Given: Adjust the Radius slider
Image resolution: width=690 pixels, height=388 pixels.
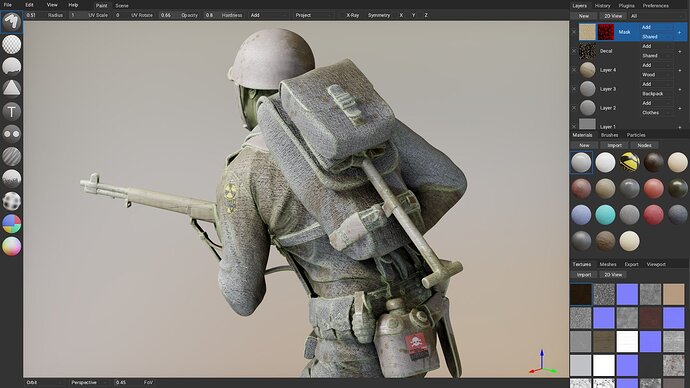Looking at the screenshot, I should [x=45, y=15].
